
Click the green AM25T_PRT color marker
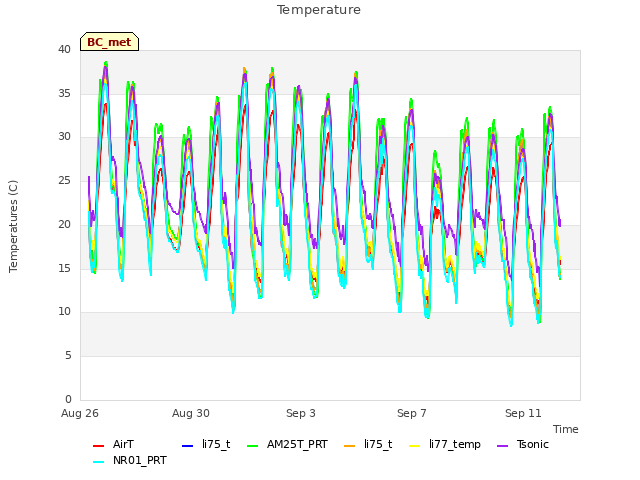[x=253, y=446]
